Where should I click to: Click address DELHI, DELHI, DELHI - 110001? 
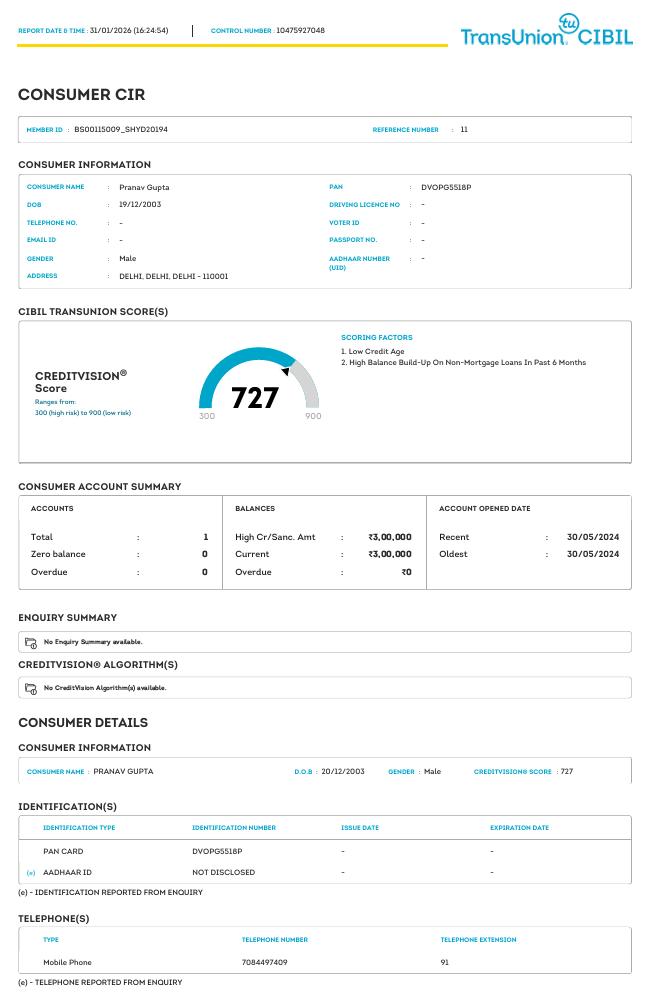click(x=174, y=277)
